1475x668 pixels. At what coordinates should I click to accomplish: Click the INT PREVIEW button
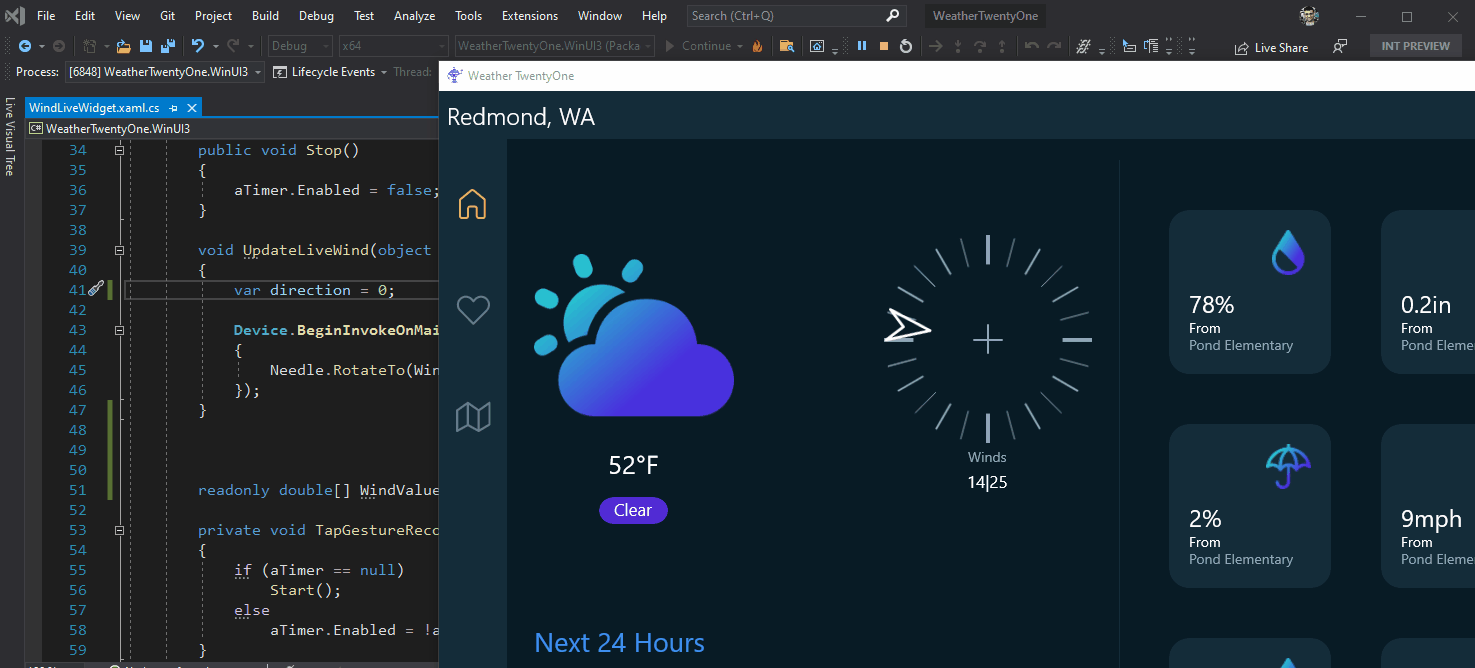tap(1415, 46)
